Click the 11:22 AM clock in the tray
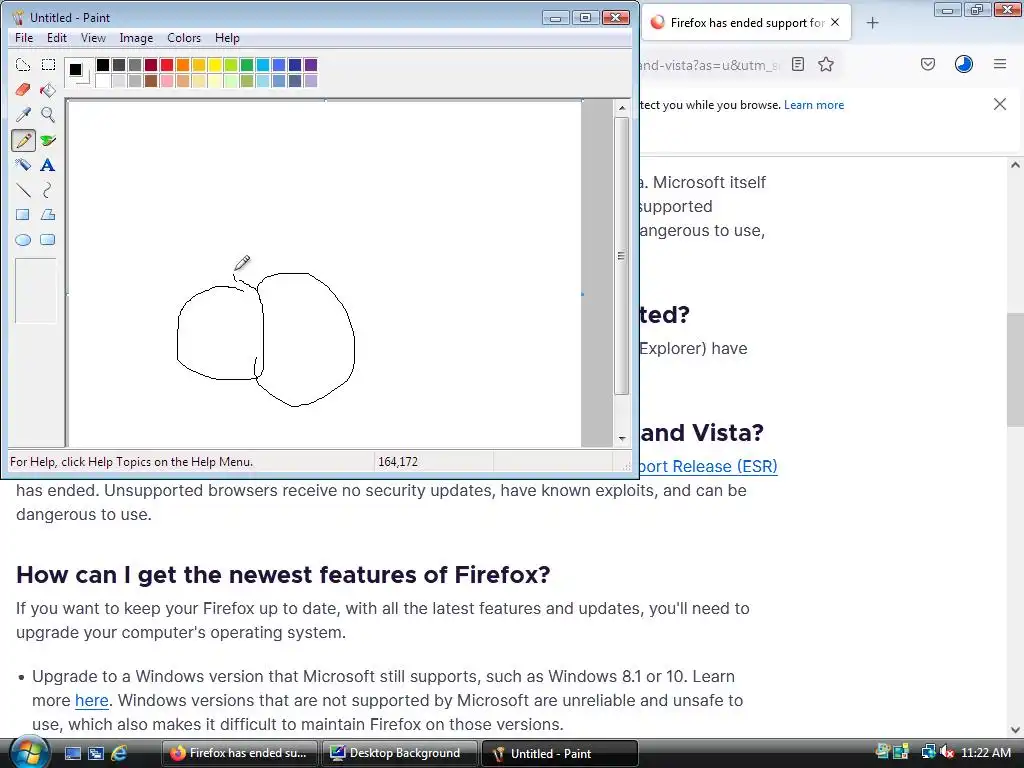The height and width of the screenshot is (768, 1024). click(985, 753)
